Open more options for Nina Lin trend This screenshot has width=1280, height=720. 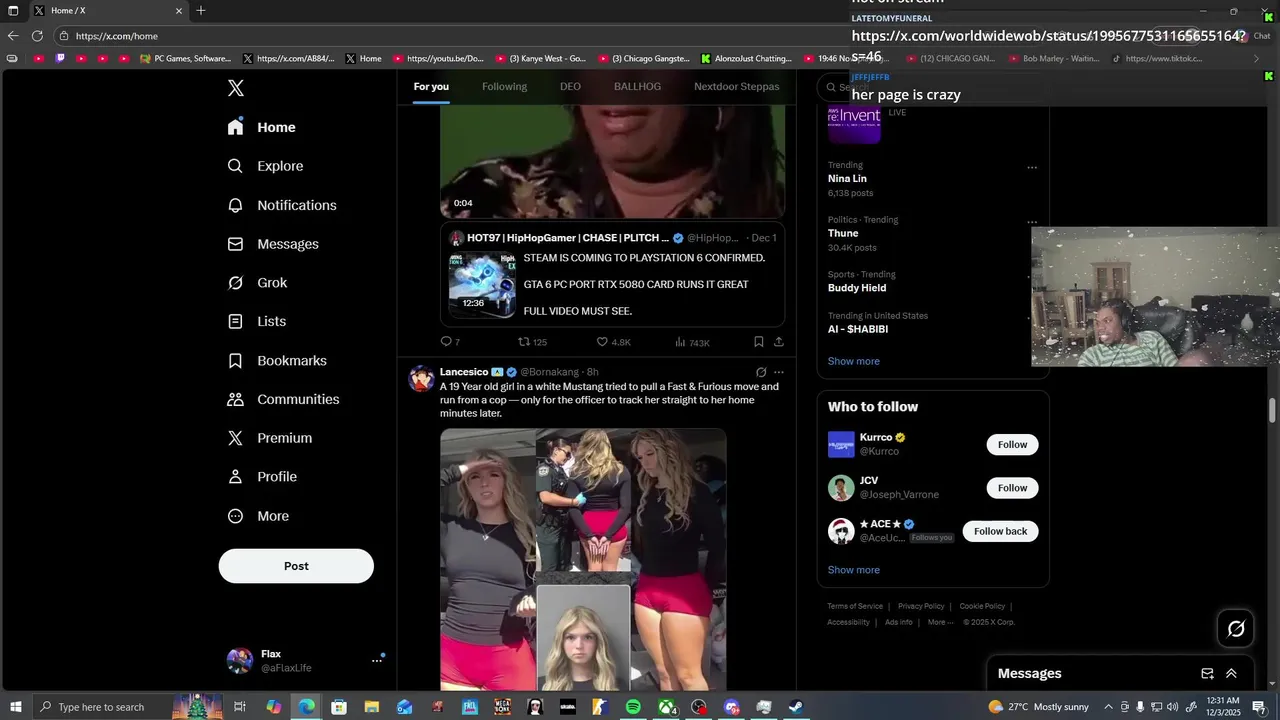(x=1032, y=168)
